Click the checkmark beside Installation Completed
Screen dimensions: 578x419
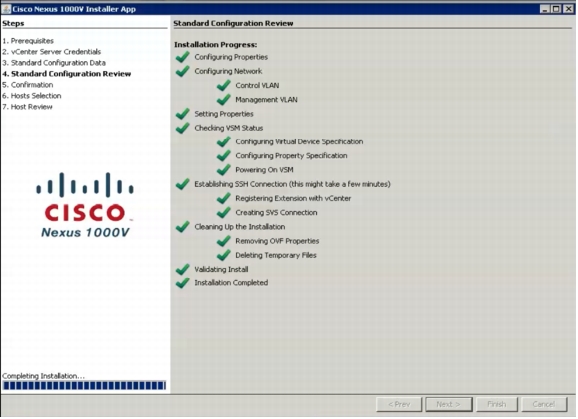182,283
